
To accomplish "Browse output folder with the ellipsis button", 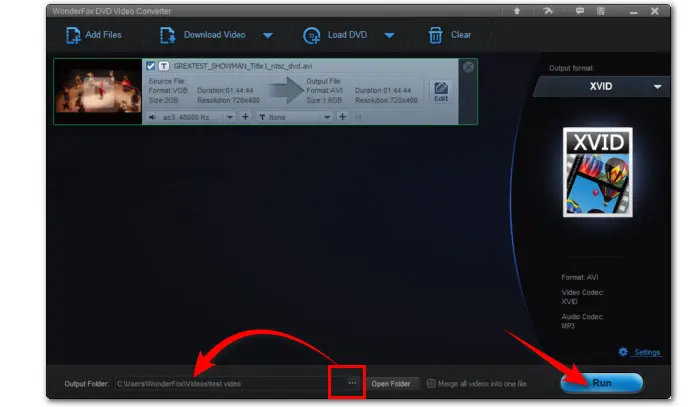I will (x=352, y=383).
